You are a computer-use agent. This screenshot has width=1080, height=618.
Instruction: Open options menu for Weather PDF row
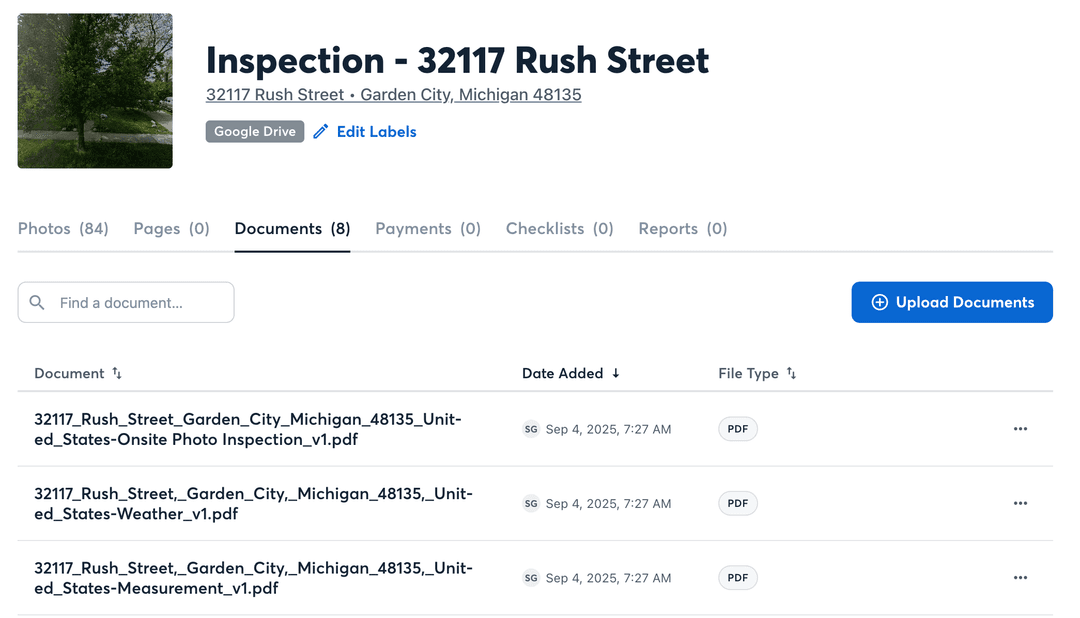(1020, 503)
